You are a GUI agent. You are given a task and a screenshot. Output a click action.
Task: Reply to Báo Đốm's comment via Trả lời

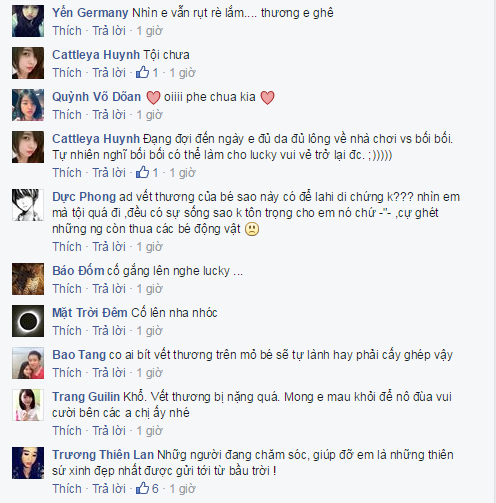[109, 289]
